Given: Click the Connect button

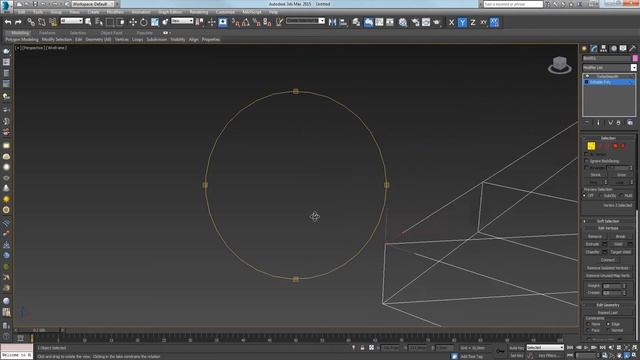Looking at the screenshot, I should pos(608,260).
